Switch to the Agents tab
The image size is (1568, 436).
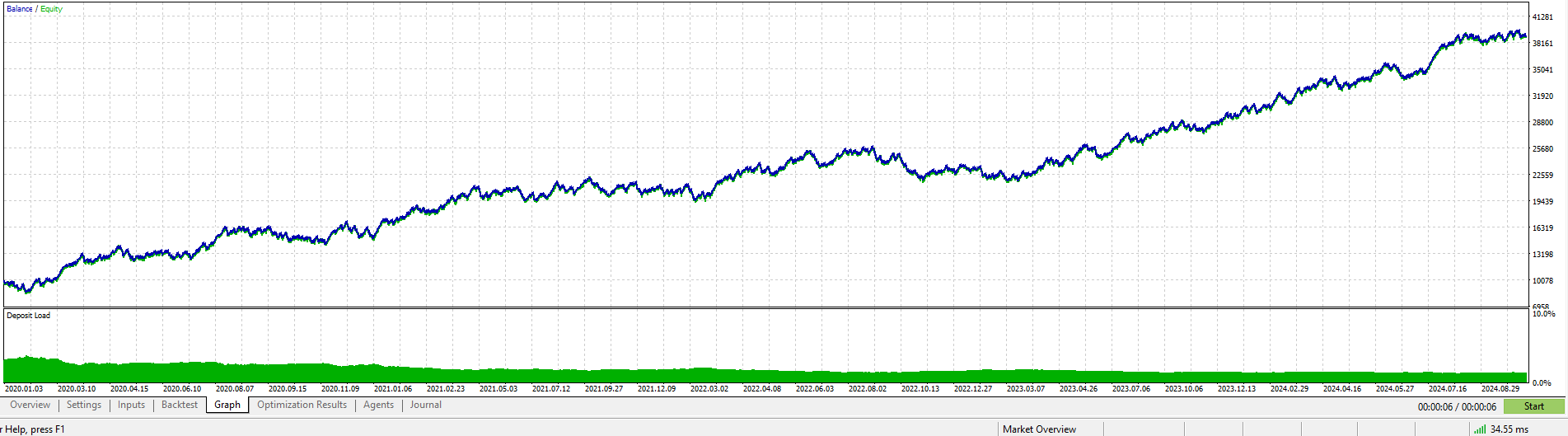pyautogui.click(x=378, y=405)
